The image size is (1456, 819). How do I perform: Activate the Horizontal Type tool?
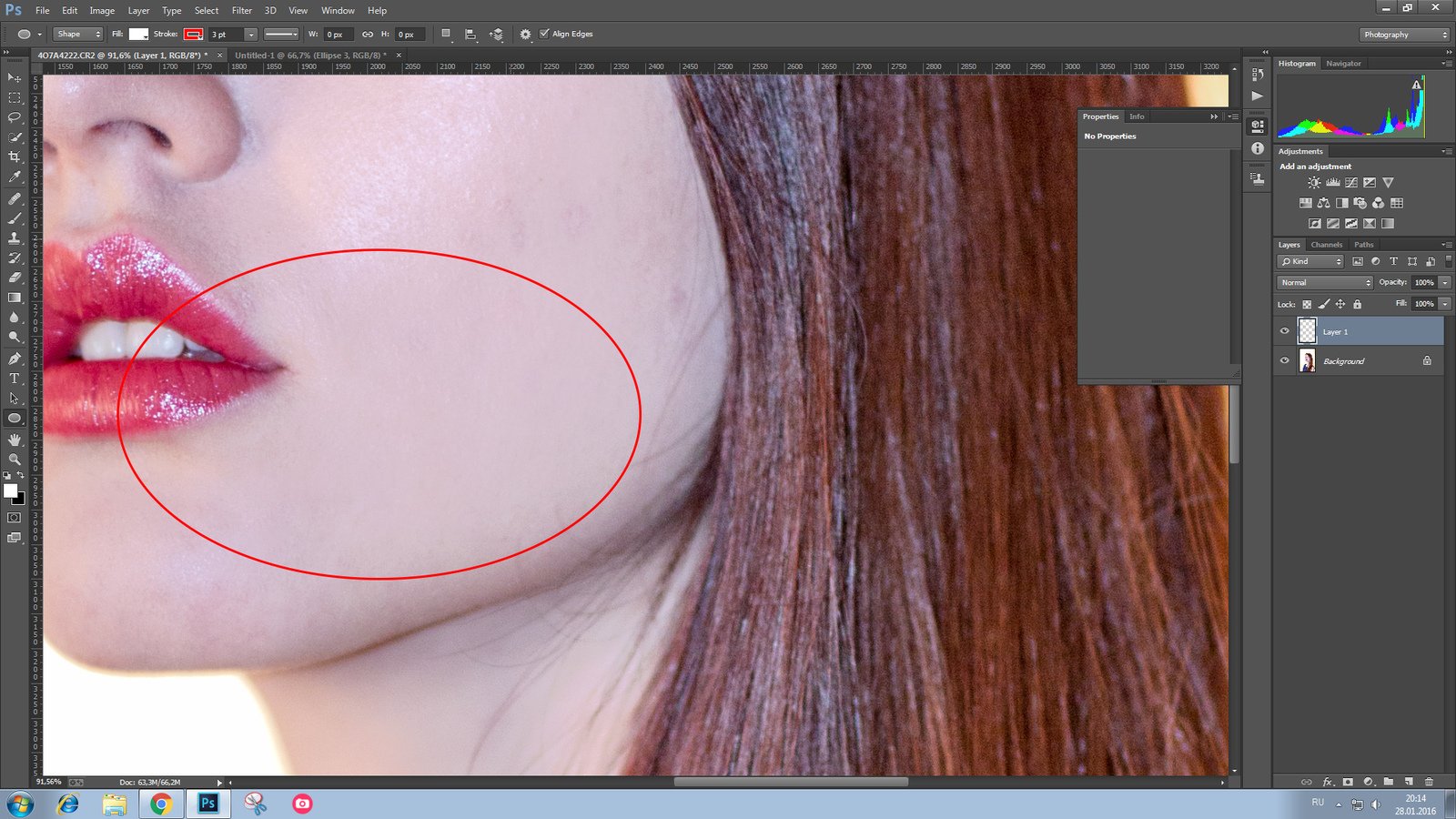(15, 379)
